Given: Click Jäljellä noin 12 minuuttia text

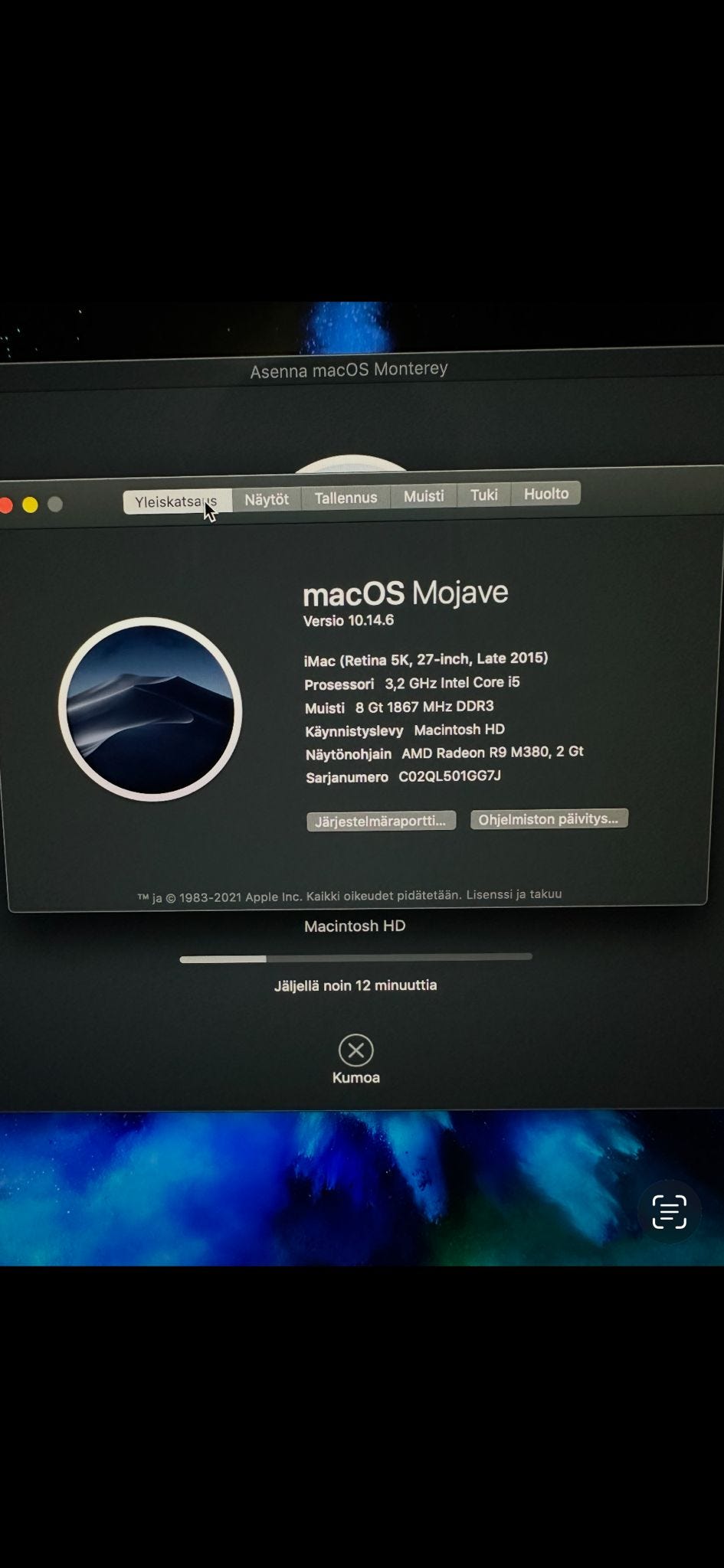Looking at the screenshot, I should [x=355, y=985].
